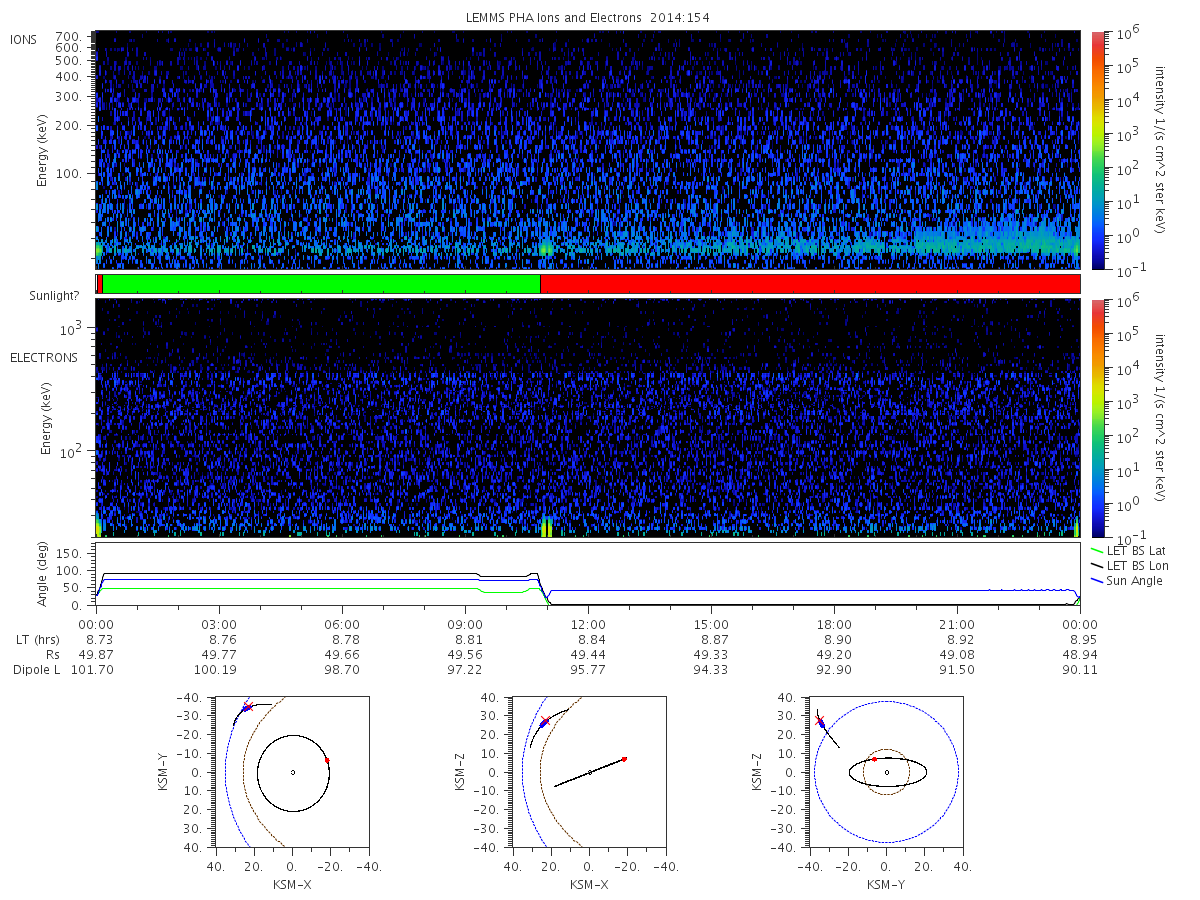Click the electrons intensity color bar
This screenshot has width=1200, height=900.
1097,418
